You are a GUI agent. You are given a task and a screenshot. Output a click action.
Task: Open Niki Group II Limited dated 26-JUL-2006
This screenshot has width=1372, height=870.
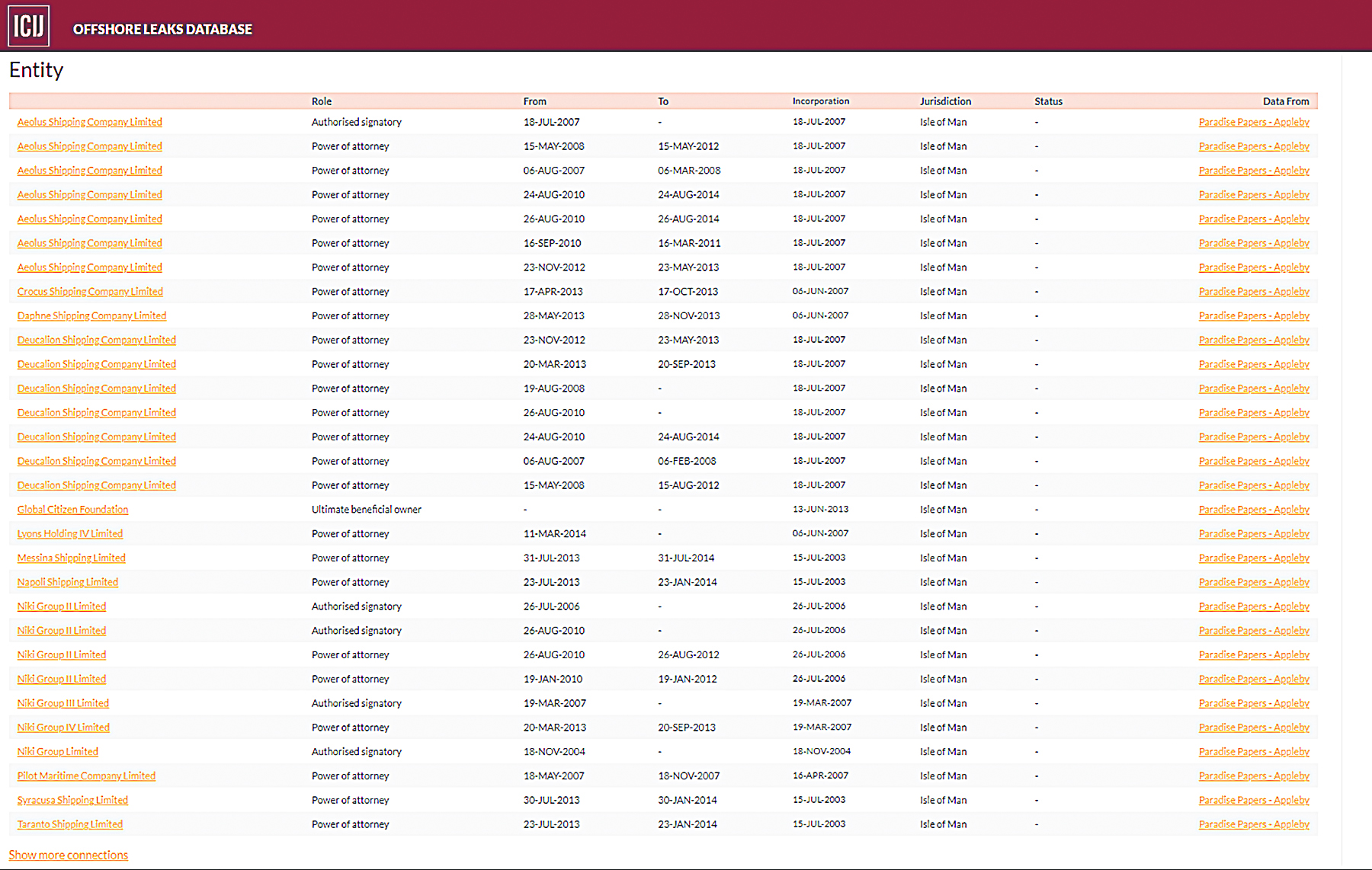62,606
